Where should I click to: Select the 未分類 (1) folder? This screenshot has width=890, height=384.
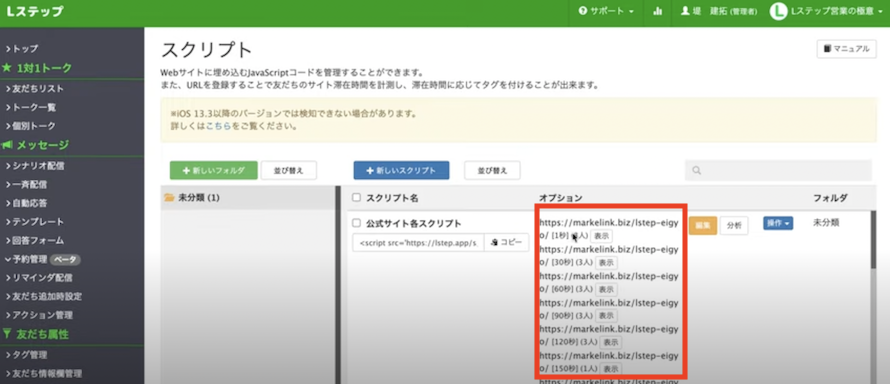click(x=248, y=198)
